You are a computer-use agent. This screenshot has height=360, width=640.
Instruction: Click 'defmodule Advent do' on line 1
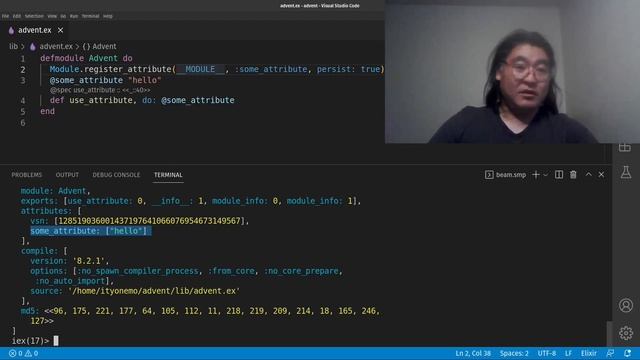click(86, 58)
